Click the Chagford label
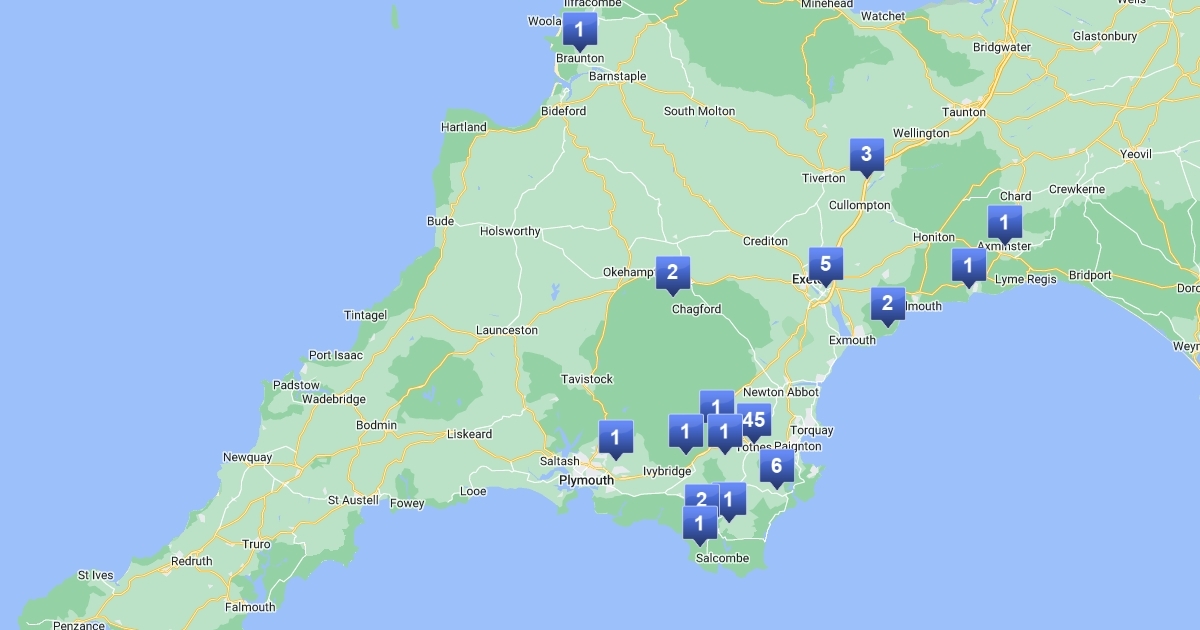The image size is (1200, 630). pyautogui.click(x=697, y=309)
